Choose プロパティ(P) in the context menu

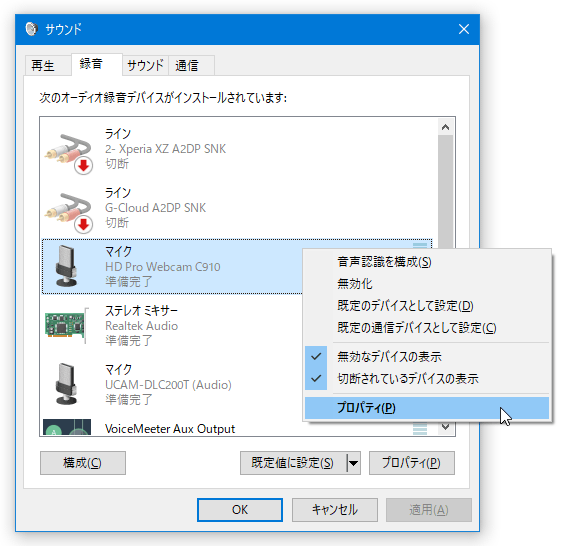(x=427, y=408)
